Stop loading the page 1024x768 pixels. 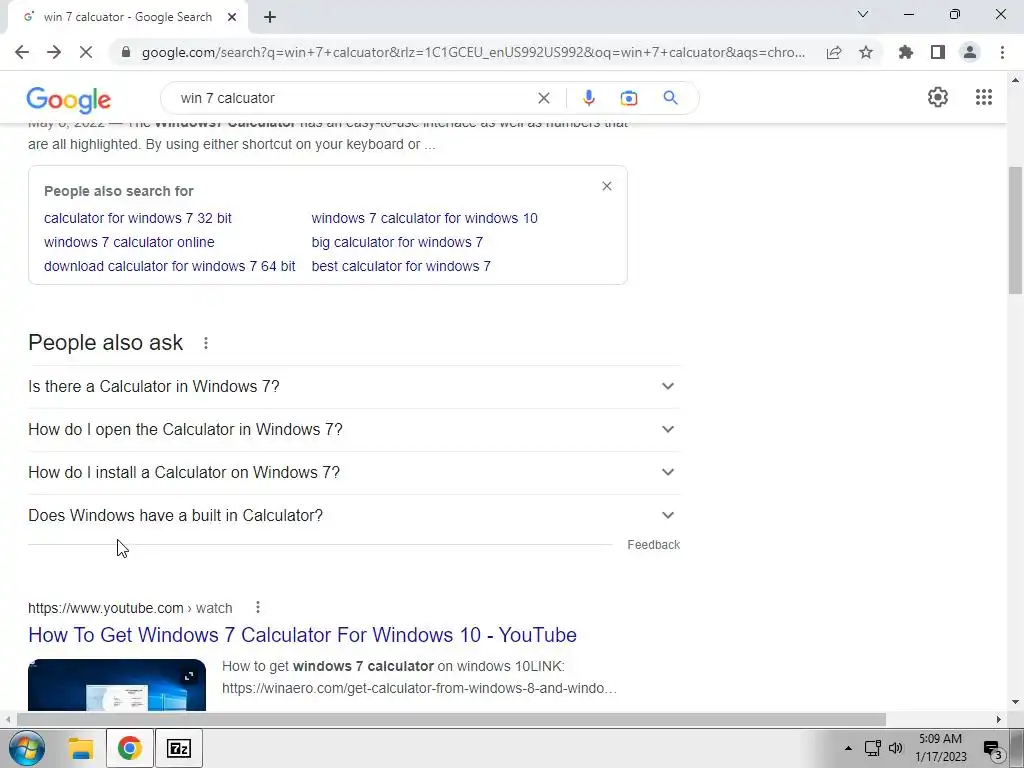[86, 52]
